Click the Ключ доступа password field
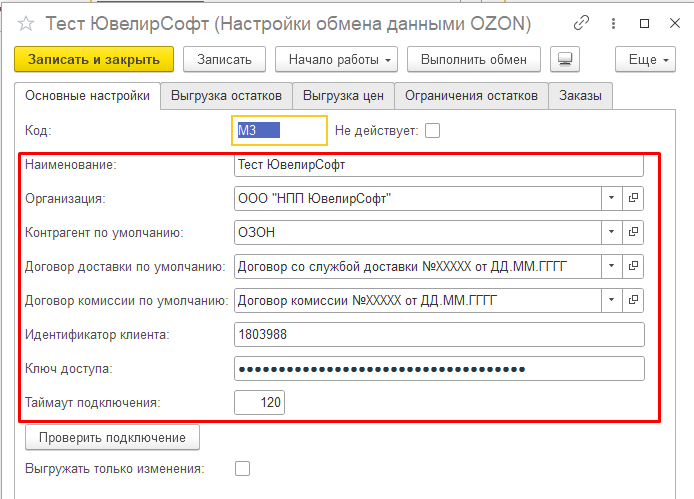This screenshot has height=499, width=694. point(439,368)
